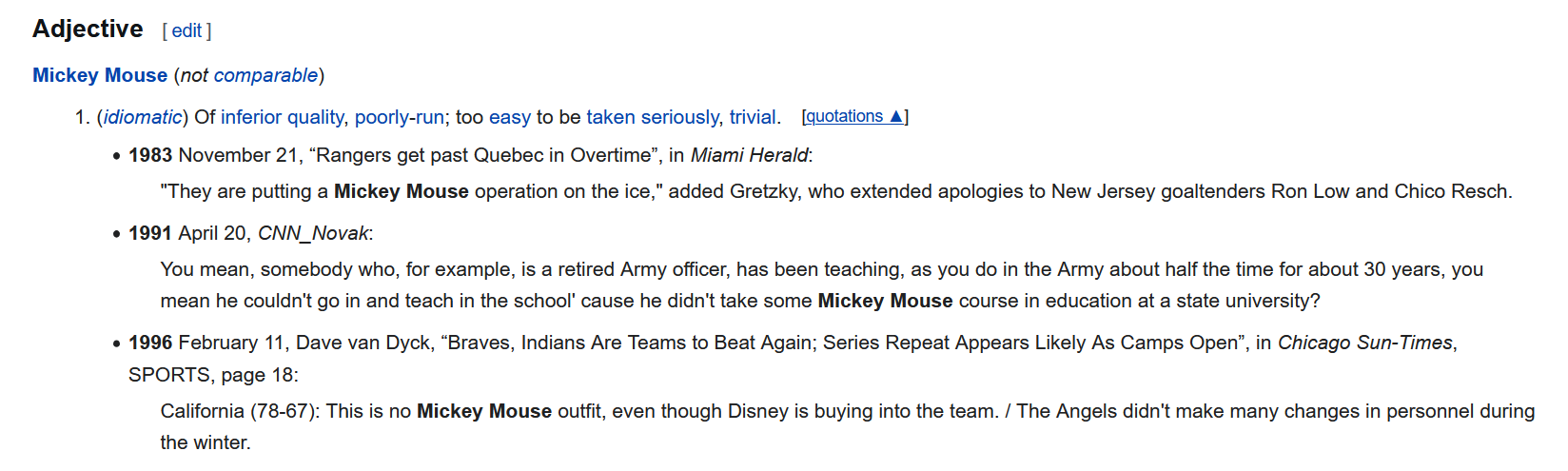Click the 1983 quotation year
This screenshot has width=1568, height=471.
tap(150, 155)
